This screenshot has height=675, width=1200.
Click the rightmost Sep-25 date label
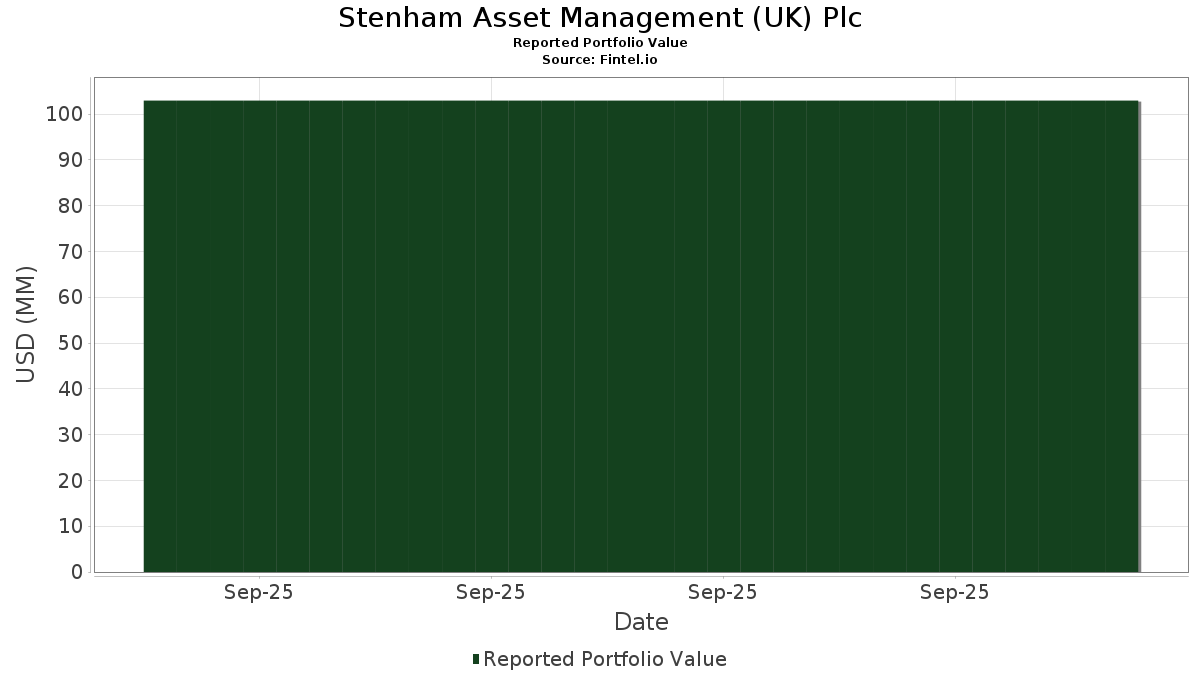pos(955,592)
